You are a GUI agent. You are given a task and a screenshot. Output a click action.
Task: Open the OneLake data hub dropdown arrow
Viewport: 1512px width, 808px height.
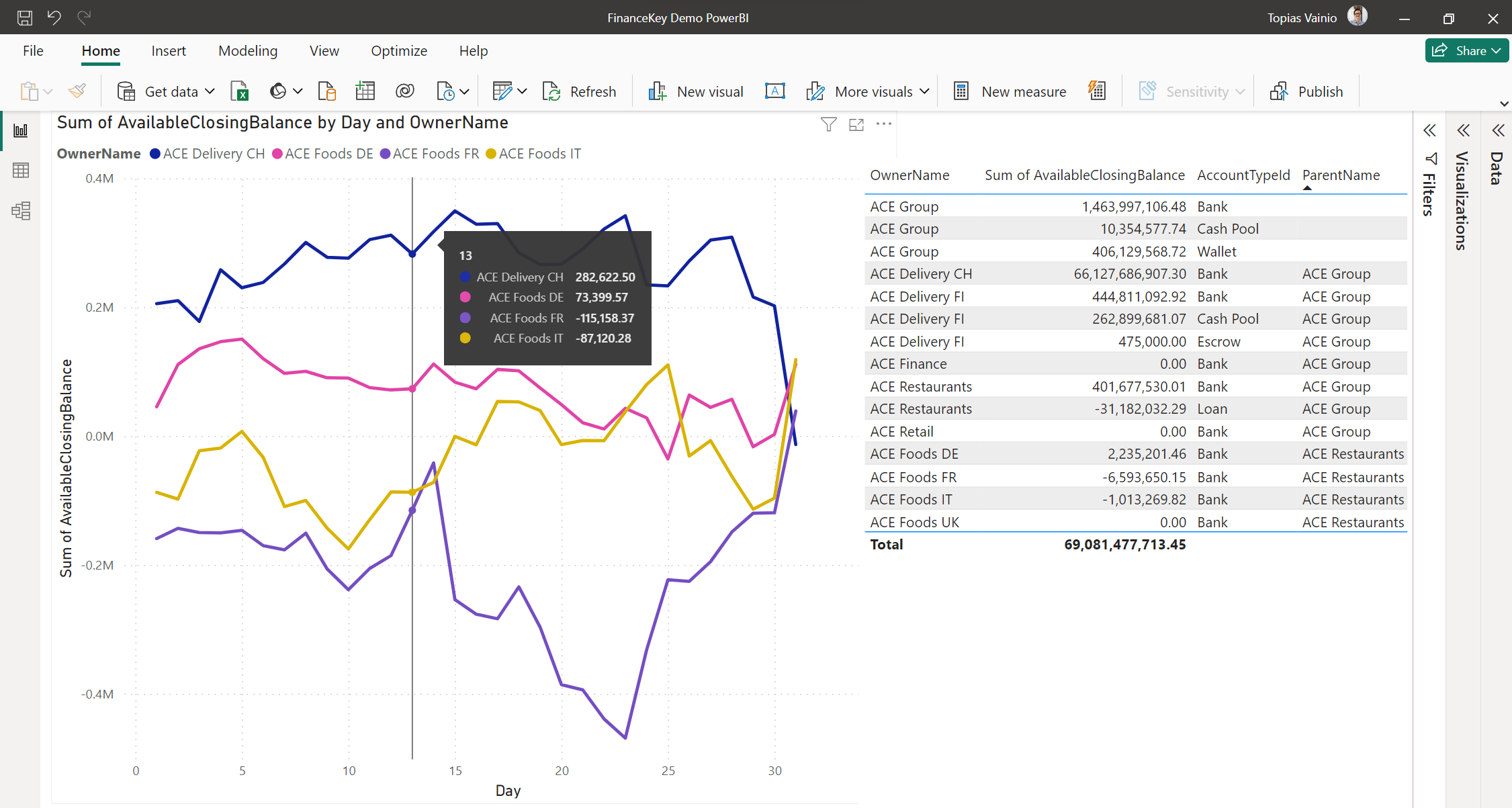(x=298, y=91)
